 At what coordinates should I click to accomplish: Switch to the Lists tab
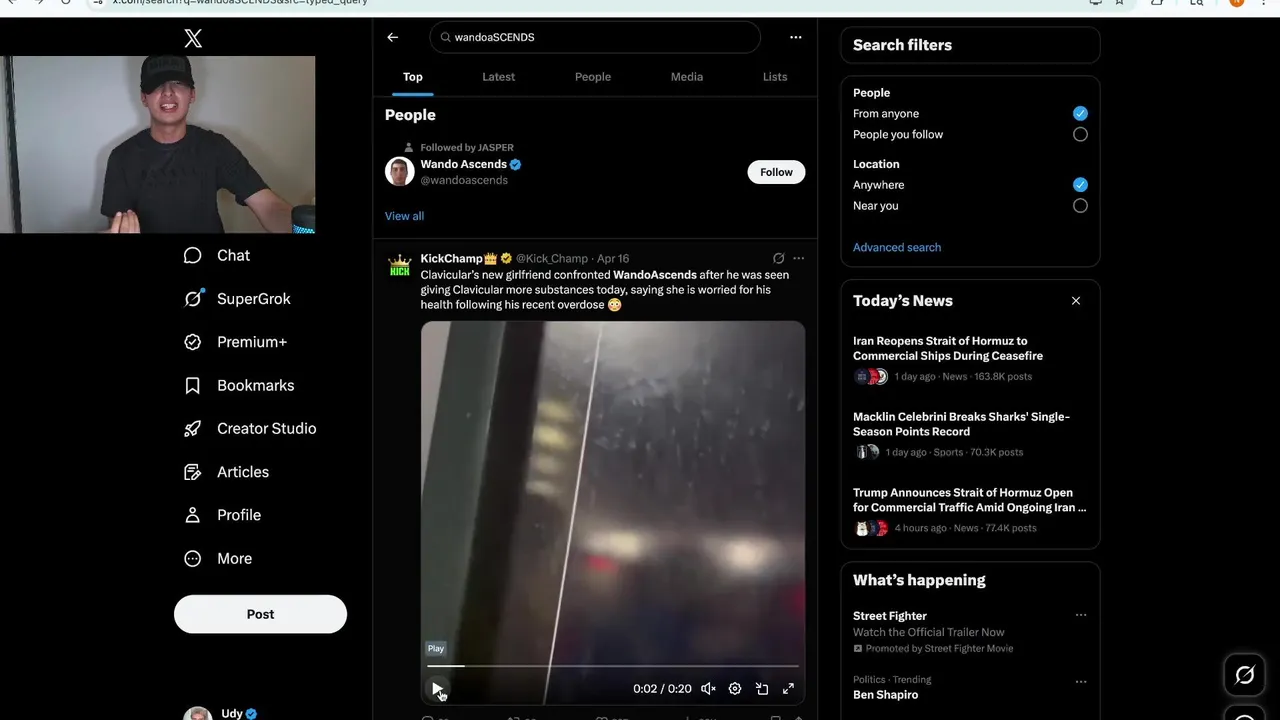click(x=775, y=77)
